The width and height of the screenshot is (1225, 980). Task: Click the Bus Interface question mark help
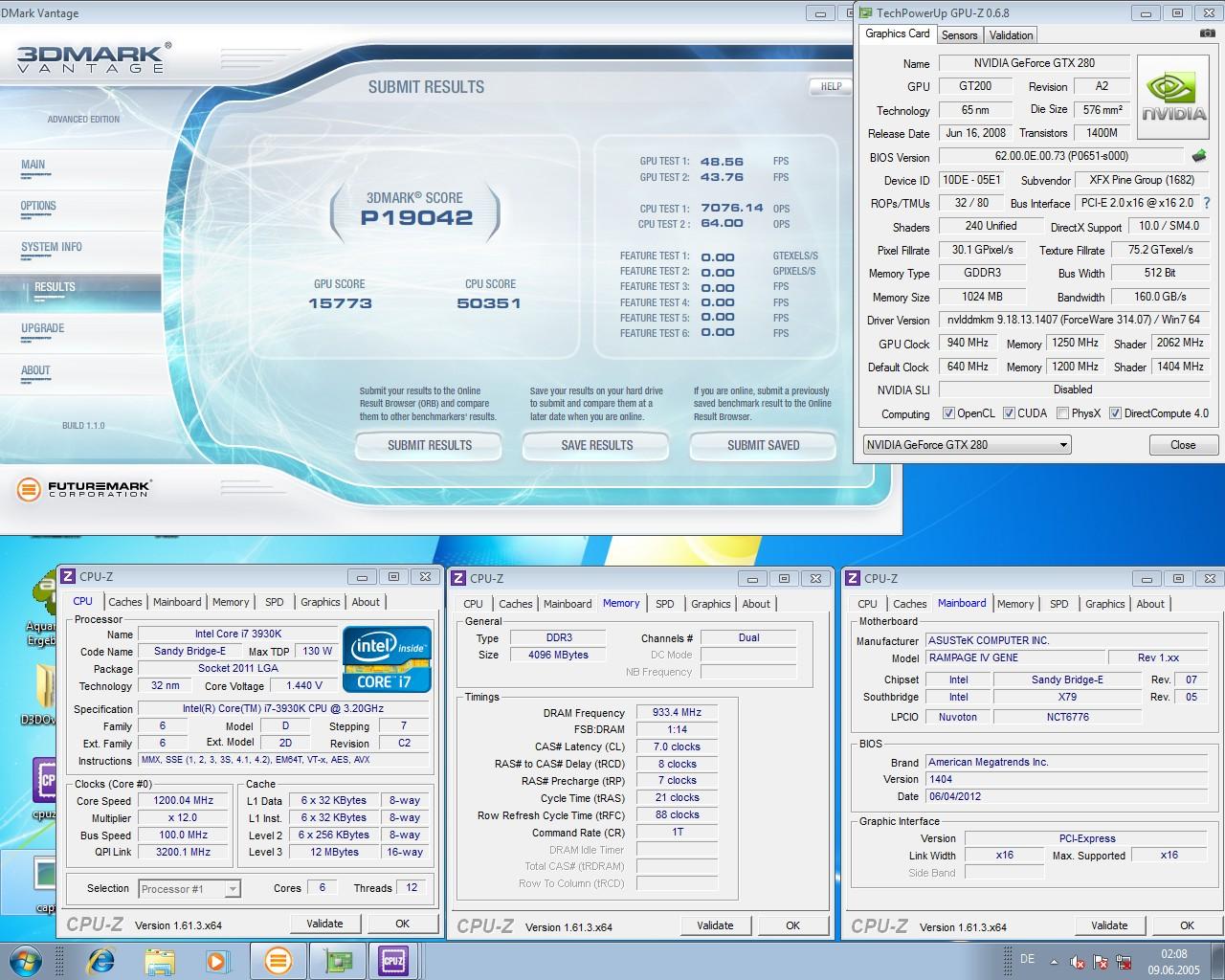point(1207,203)
